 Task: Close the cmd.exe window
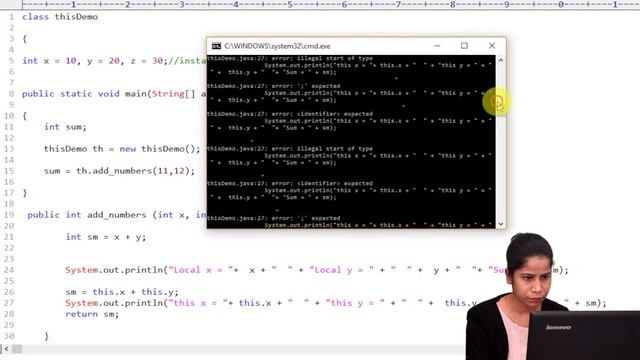point(492,46)
